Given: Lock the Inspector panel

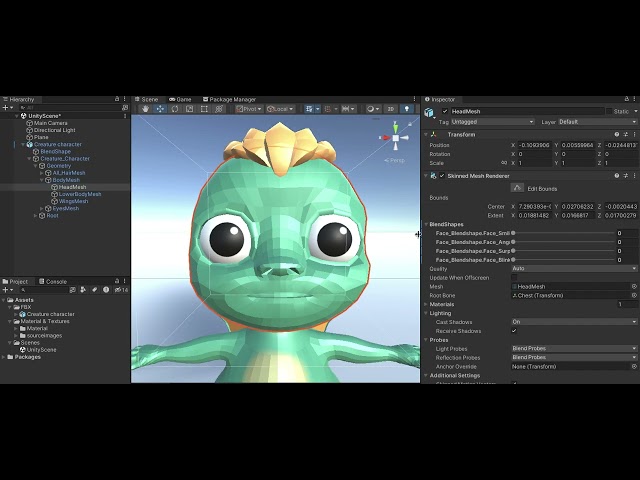Looking at the screenshot, I should coord(627,99).
